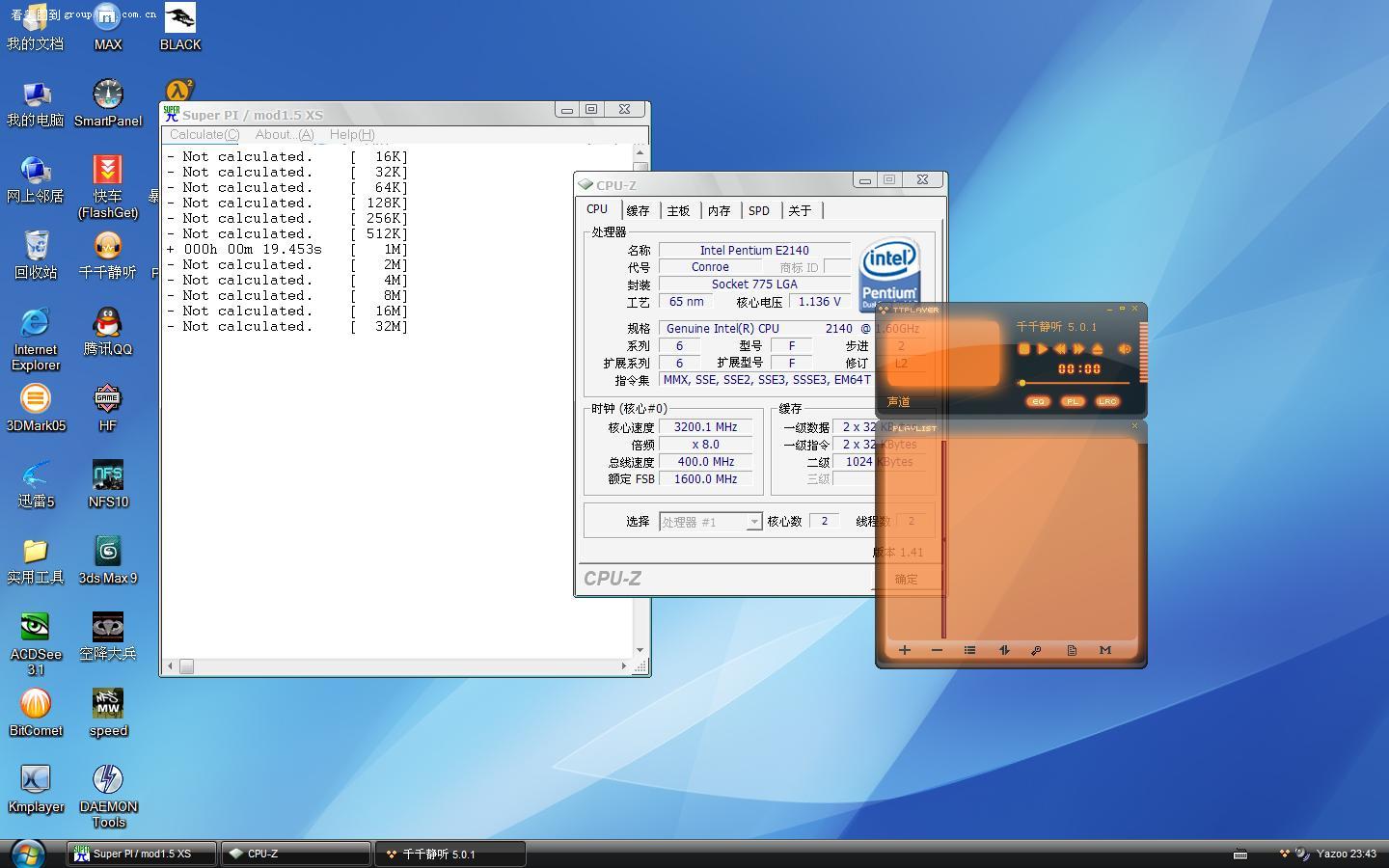Viewport: 1389px width, 868px height.
Task: Toggle the PL playlist panel
Action: click(x=1072, y=401)
